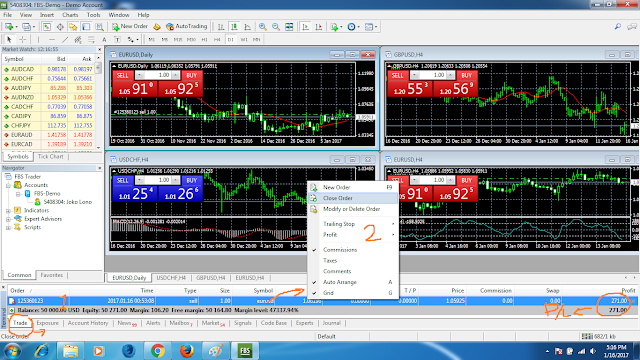Open the Periods clock dropdown
Screen dimensions: 640x360
(353, 27)
